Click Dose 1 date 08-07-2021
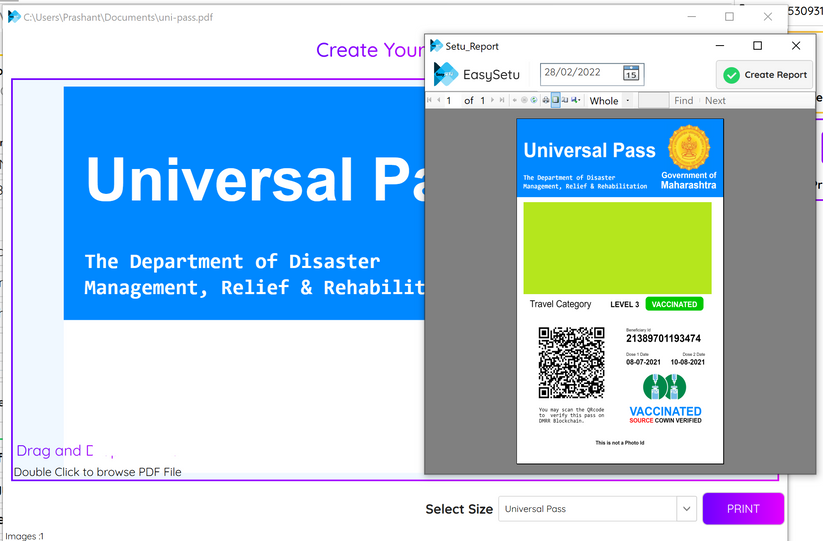823x541 pixels. (x=643, y=362)
